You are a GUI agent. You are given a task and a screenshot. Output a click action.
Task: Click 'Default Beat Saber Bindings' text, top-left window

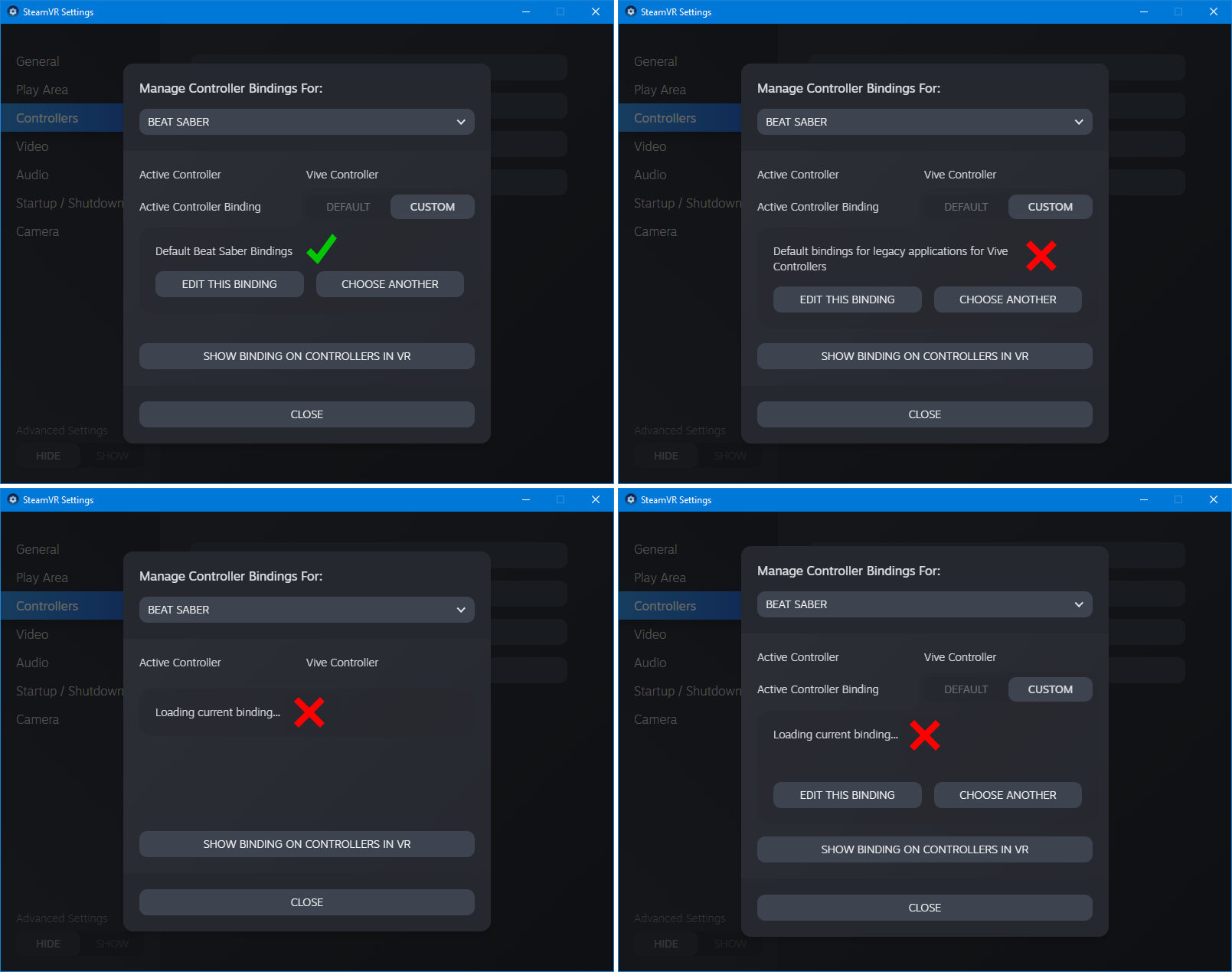pyautogui.click(x=224, y=251)
